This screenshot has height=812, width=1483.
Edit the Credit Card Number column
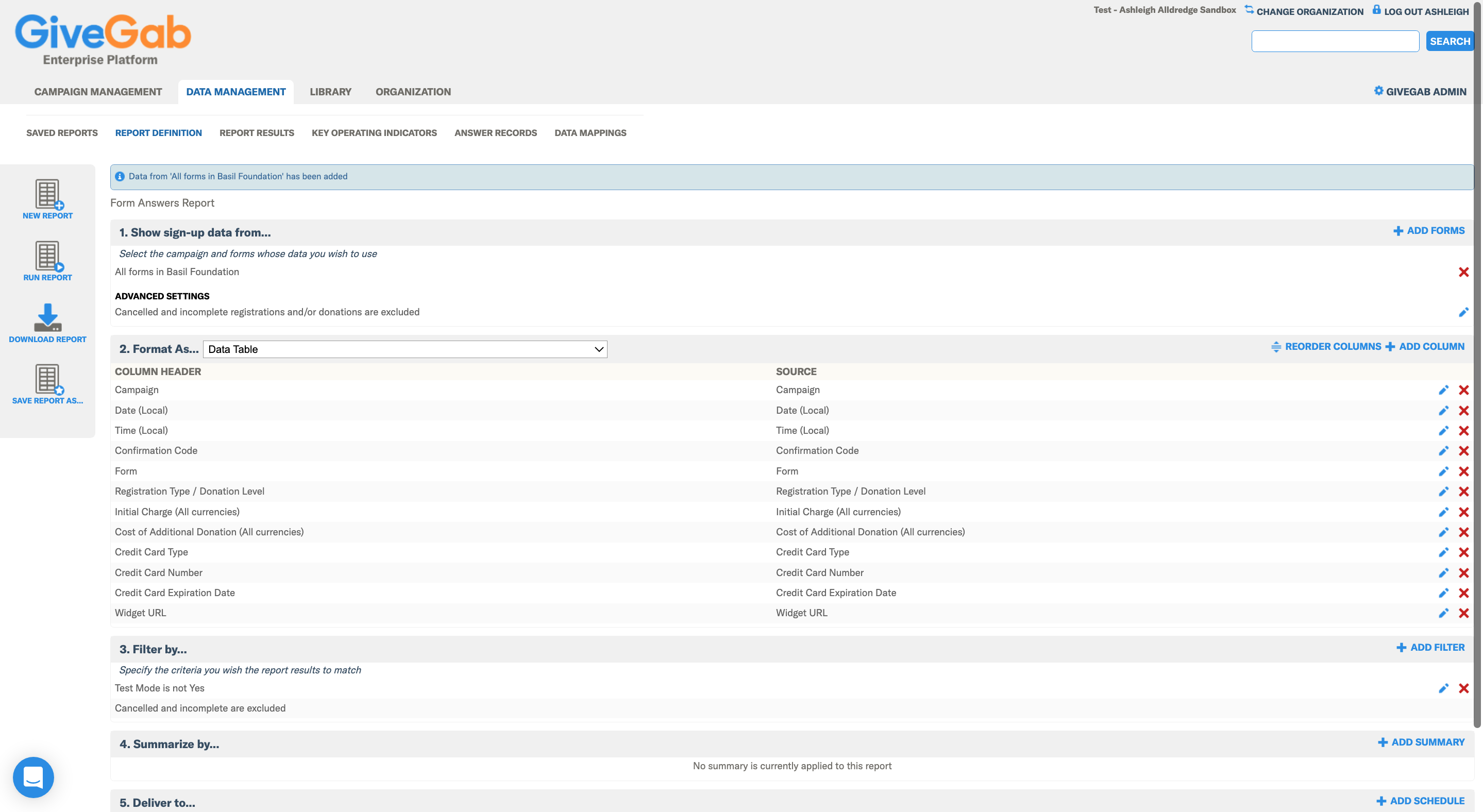1443,573
